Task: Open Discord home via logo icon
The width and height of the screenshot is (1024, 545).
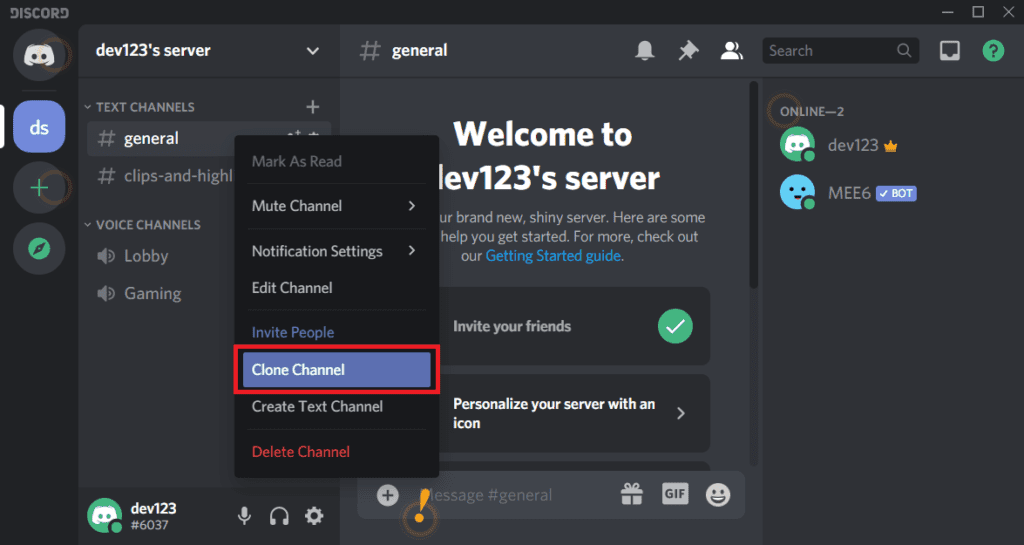Action: pos(39,54)
